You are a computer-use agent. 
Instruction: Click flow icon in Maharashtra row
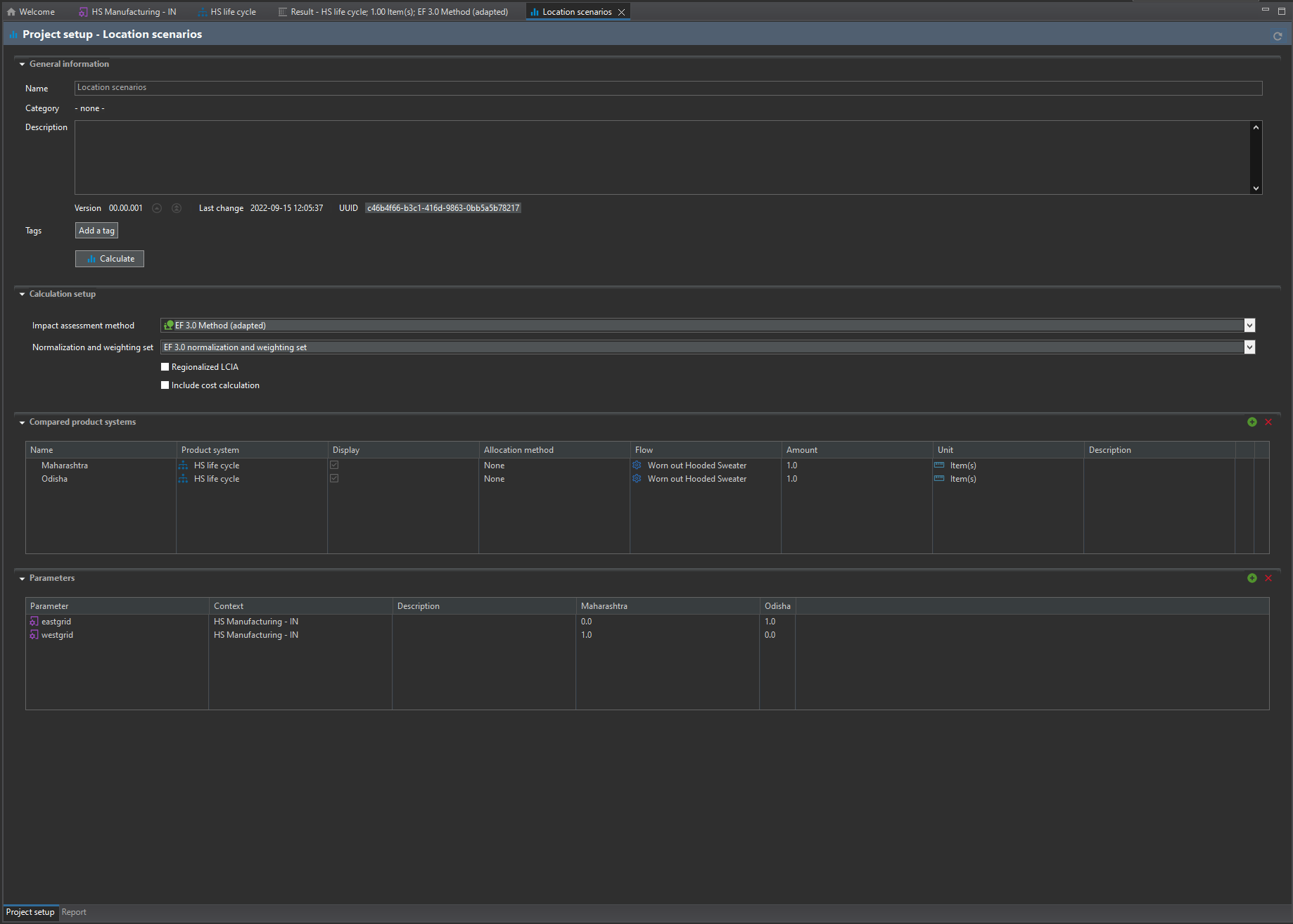(637, 466)
